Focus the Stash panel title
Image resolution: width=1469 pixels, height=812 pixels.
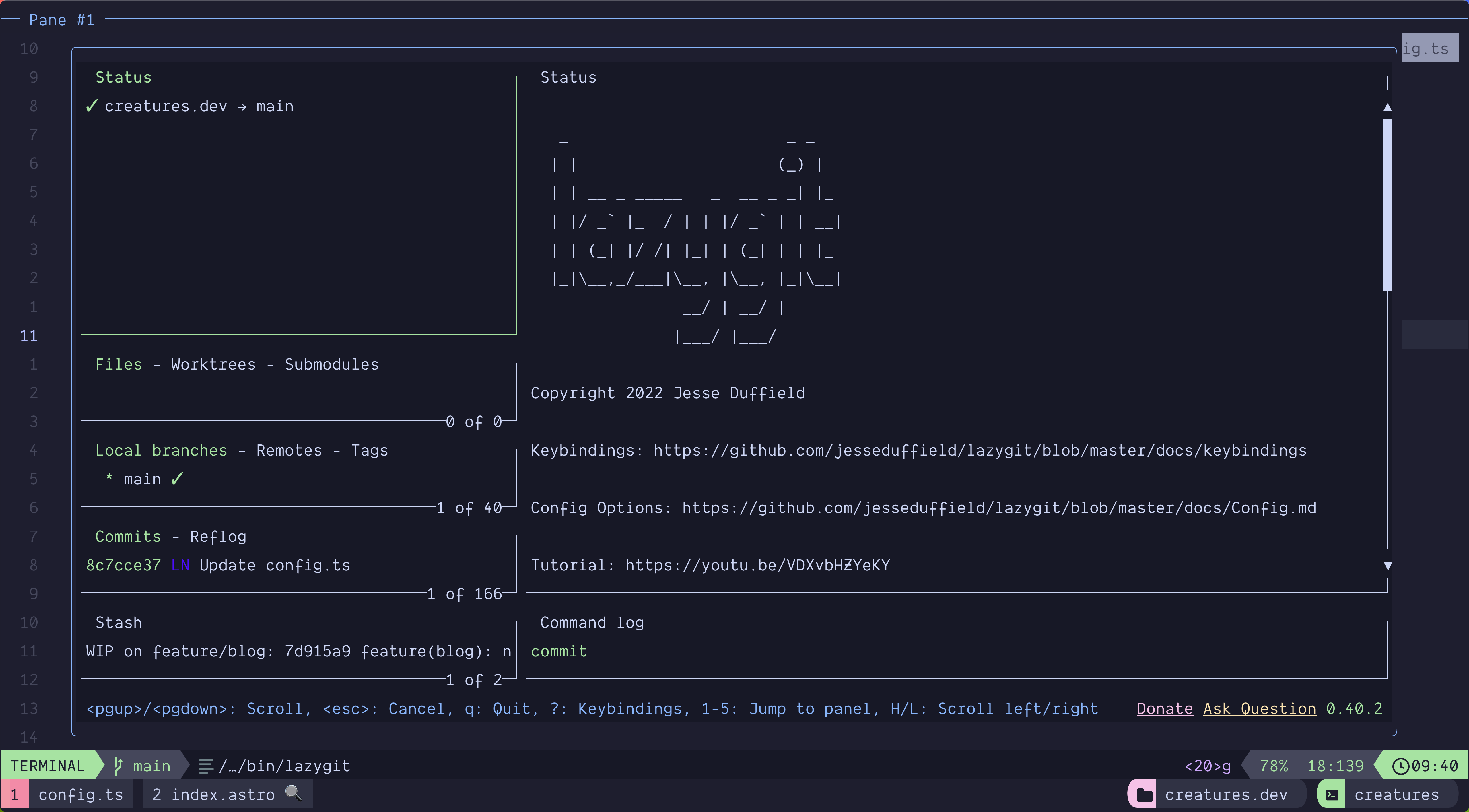(x=118, y=623)
